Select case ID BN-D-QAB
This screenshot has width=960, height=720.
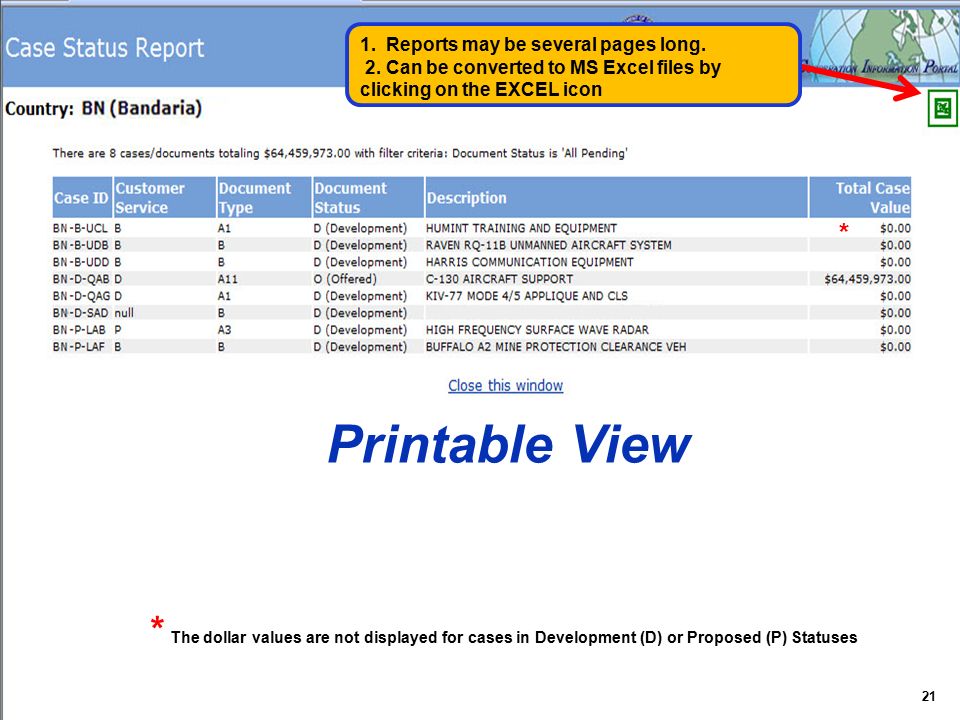coord(80,279)
